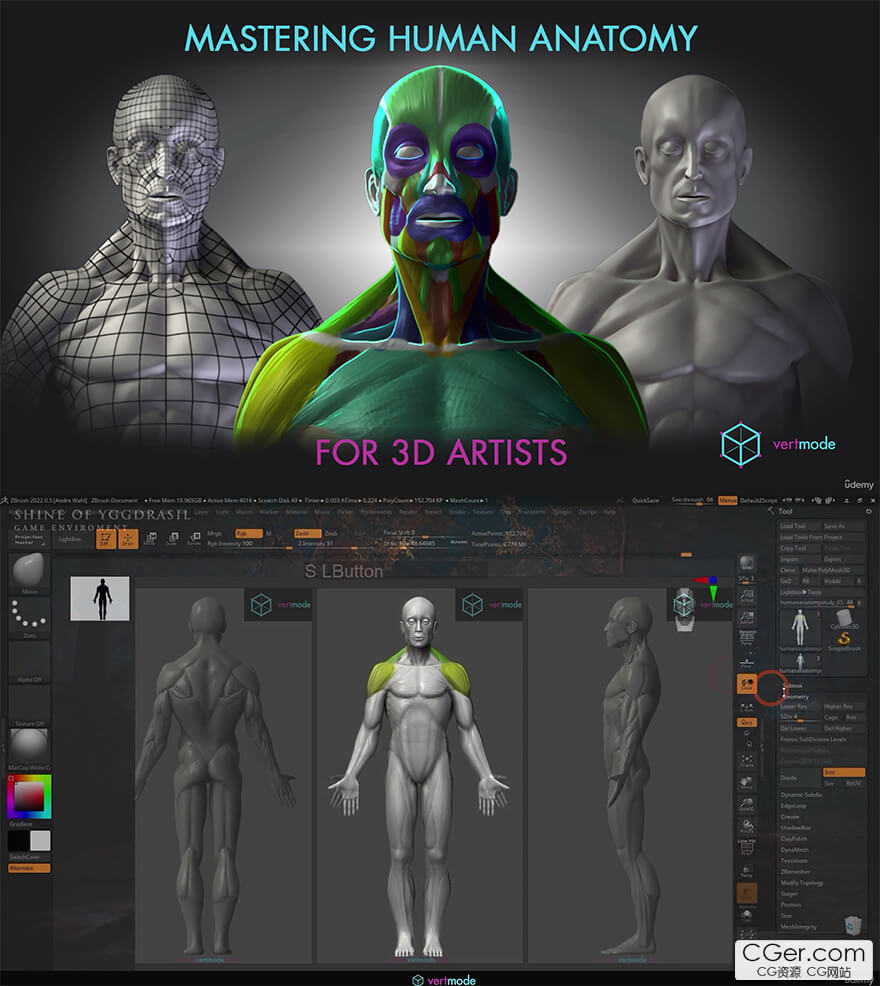Toggle the orange Smt divide option

coord(844,772)
